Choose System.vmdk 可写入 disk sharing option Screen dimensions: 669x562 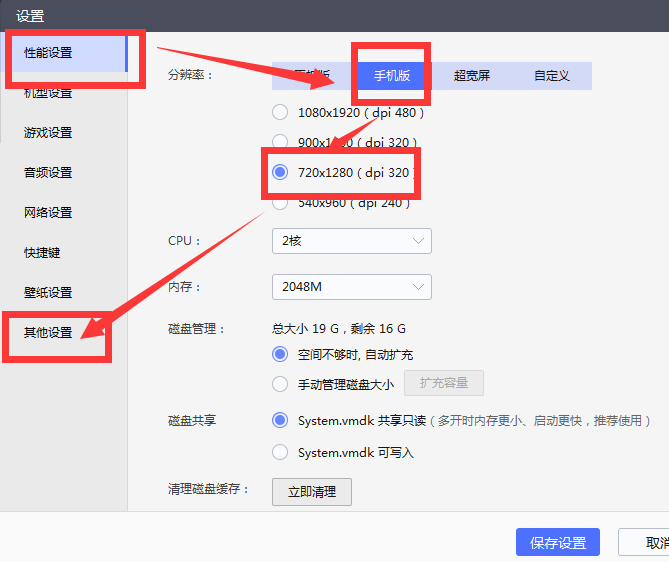coord(280,452)
